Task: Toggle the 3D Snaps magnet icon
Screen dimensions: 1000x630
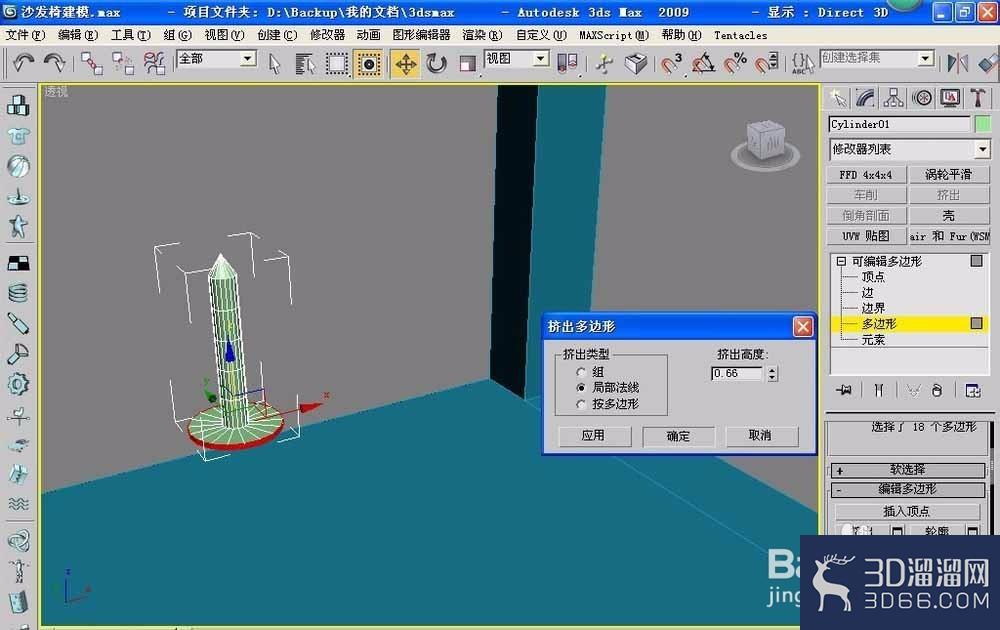Action: pos(670,63)
